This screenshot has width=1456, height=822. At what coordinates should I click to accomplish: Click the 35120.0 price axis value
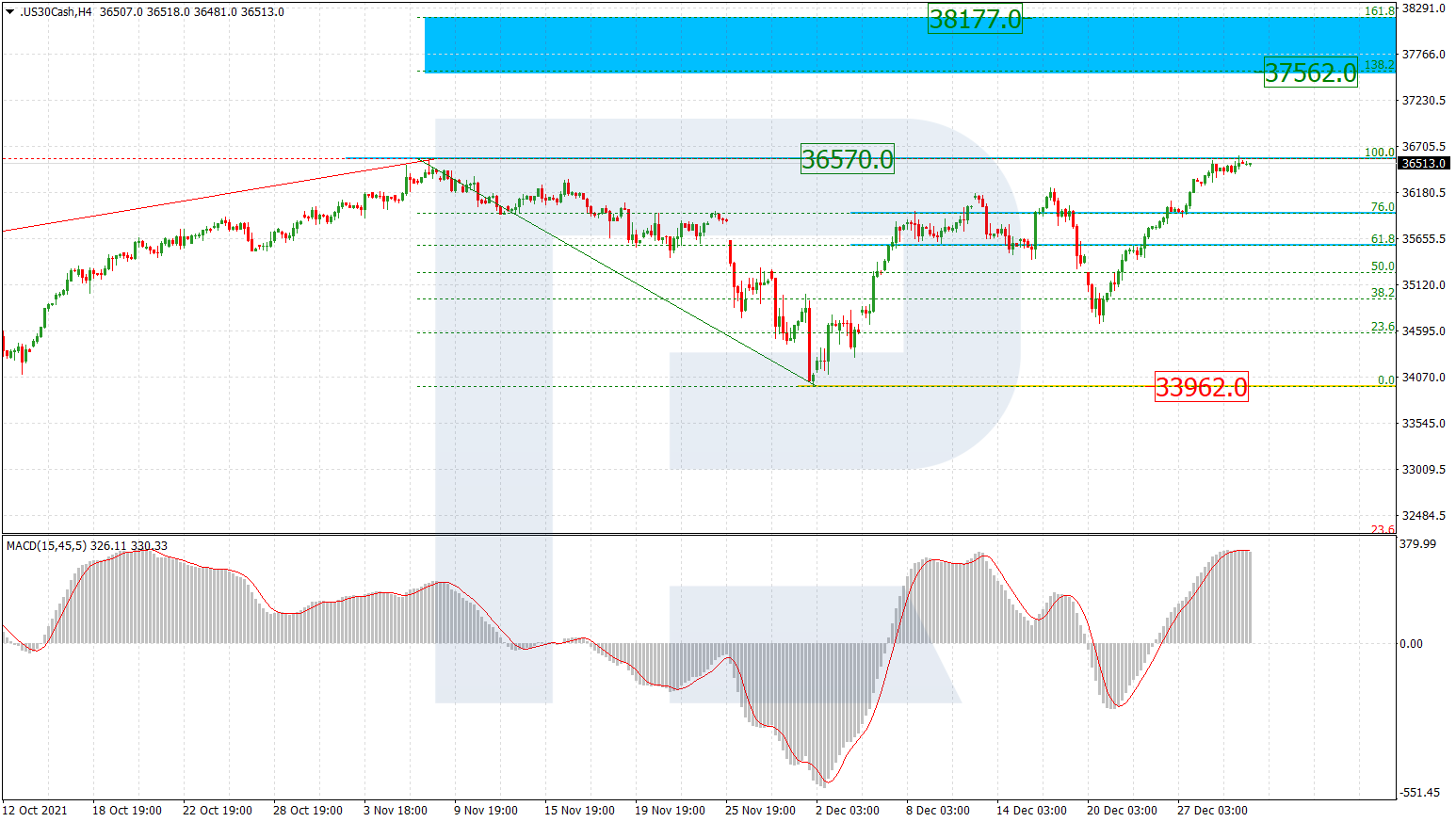pyautogui.click(x=1423, y=285)
